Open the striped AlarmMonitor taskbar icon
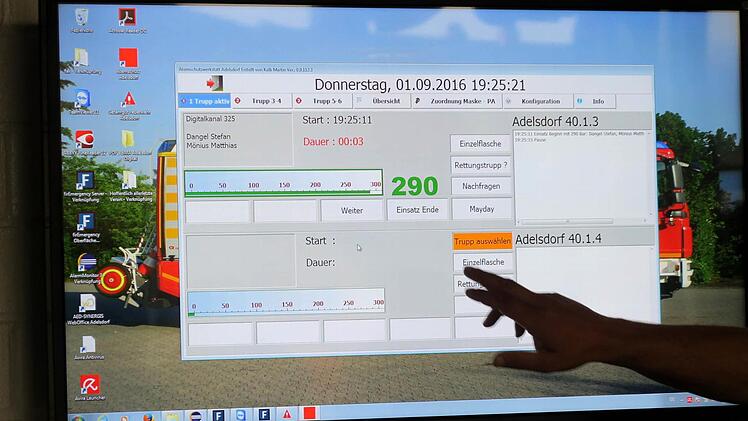The height and width of the screenshot is (421, 748). pyautogui.click(x=196, y=416)
